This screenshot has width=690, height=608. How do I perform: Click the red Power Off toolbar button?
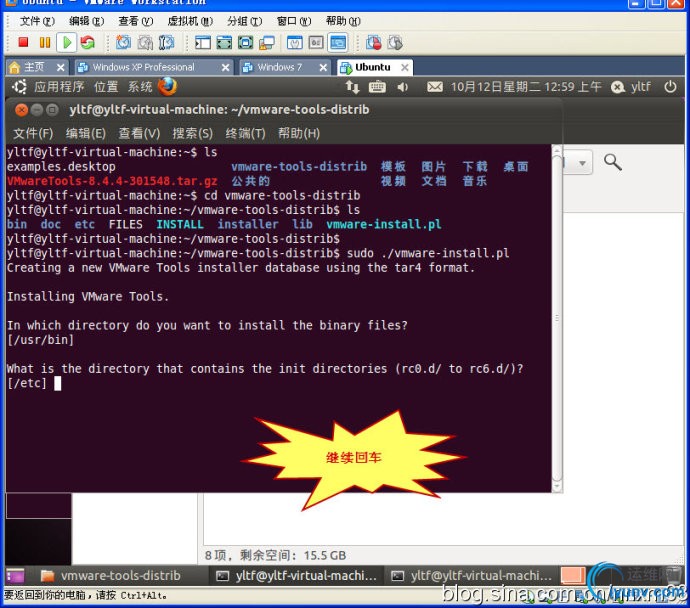23,43
